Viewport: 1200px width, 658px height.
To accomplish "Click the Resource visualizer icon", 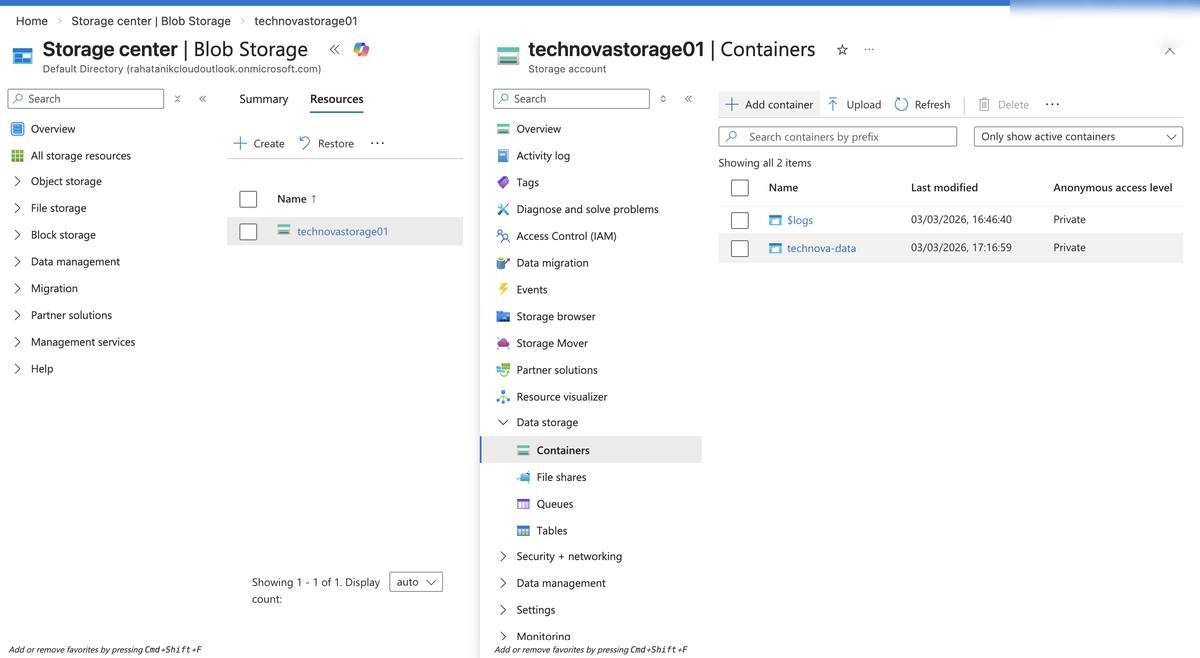I will [503, 396].
